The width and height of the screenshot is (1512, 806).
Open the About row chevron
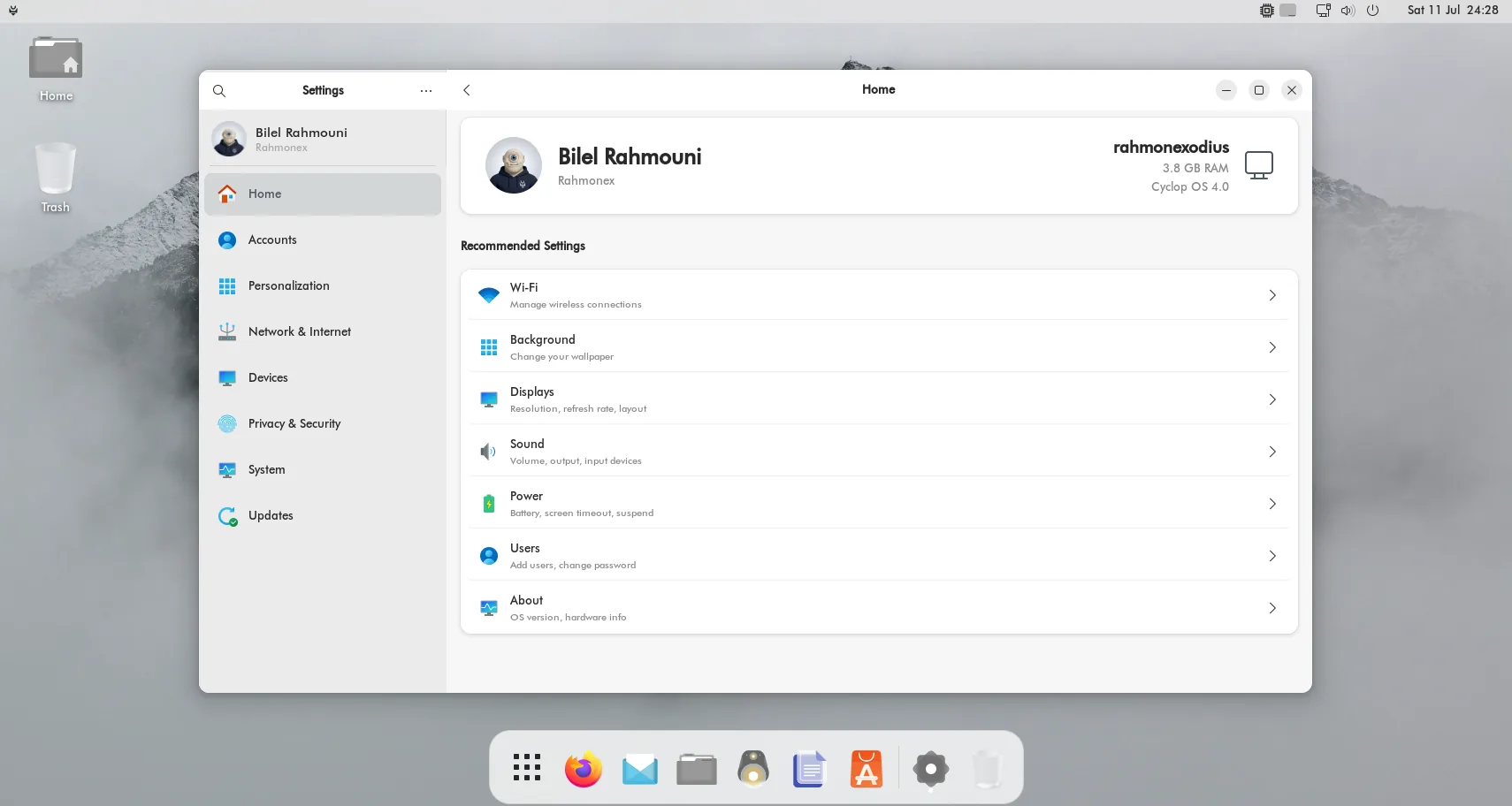tap(1272, 608)
